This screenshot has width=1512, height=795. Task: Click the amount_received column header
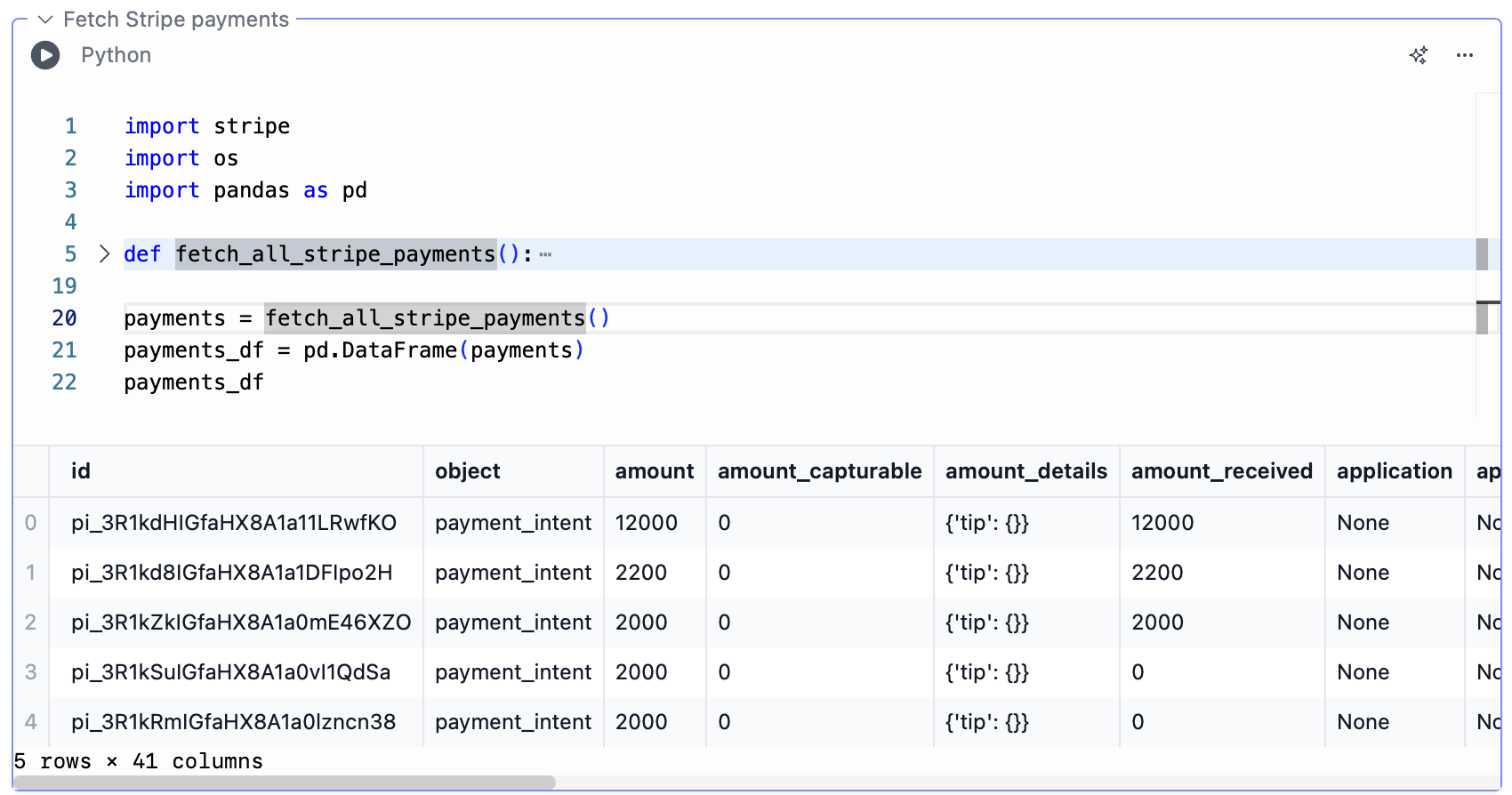click(x=1222, y=471)
